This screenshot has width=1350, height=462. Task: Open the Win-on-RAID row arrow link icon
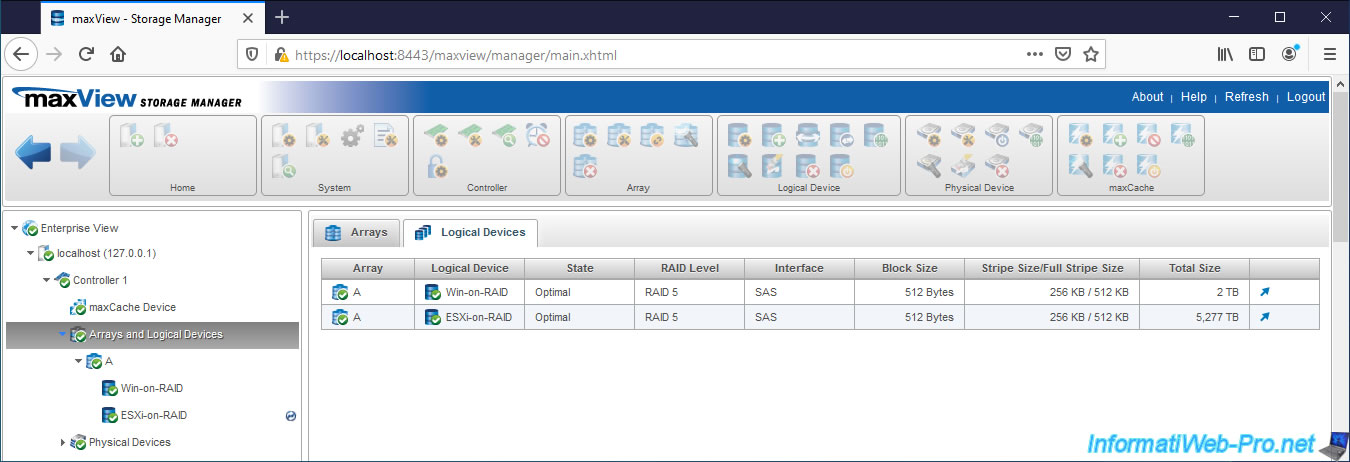pos(1265,292)
